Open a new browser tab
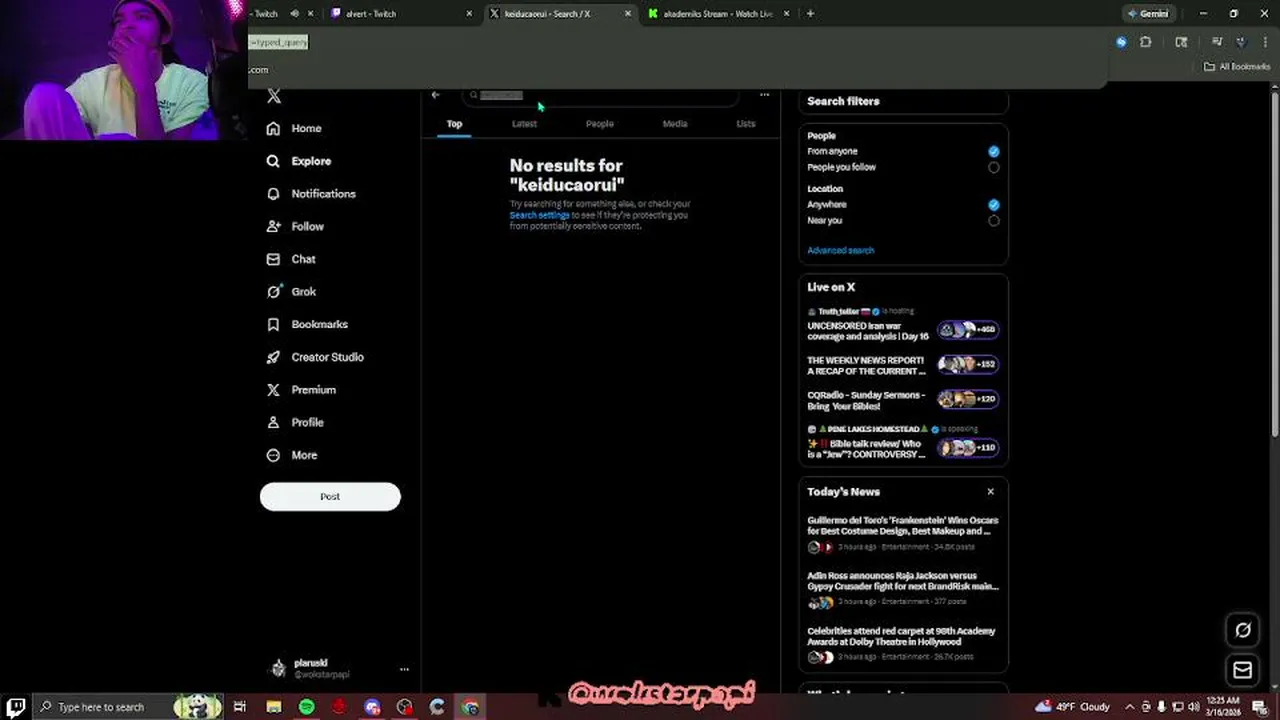Image resolution: width=1280 pixels, height=720 pixels. (810, 14)
